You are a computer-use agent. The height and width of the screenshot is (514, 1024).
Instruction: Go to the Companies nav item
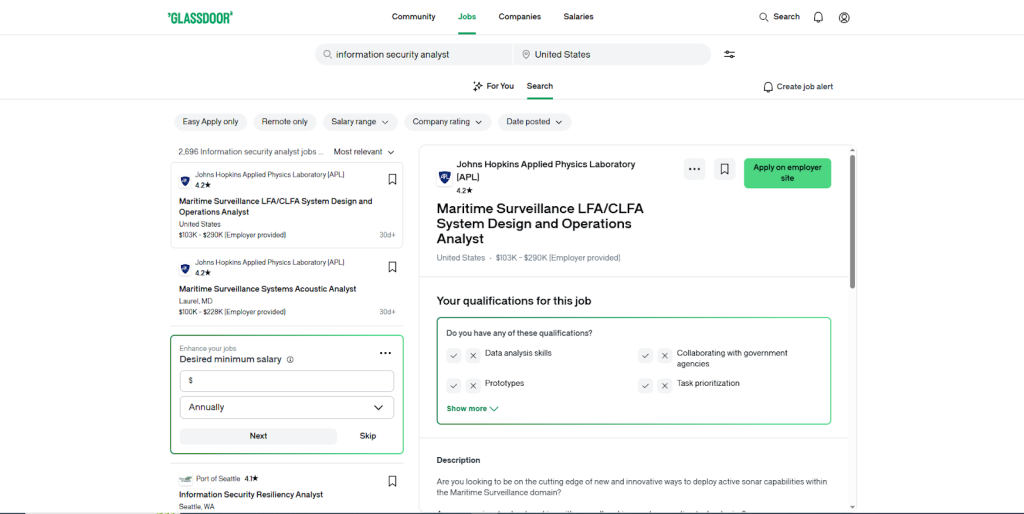coord(520,17)
